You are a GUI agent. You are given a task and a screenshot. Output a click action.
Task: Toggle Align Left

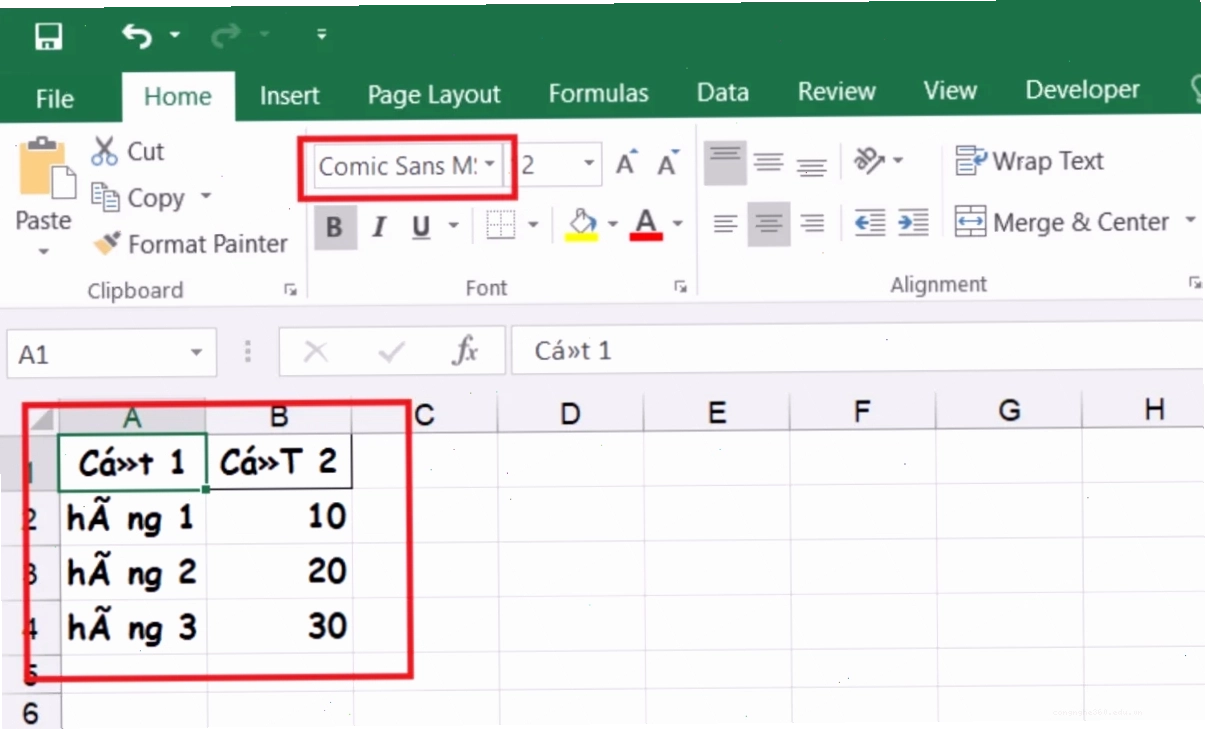pyautogui.click(x=725, y=223)
